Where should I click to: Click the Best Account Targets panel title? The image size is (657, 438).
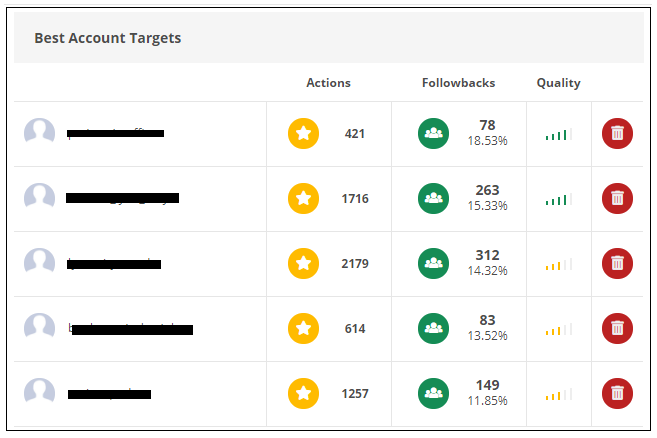coord(107,38)
